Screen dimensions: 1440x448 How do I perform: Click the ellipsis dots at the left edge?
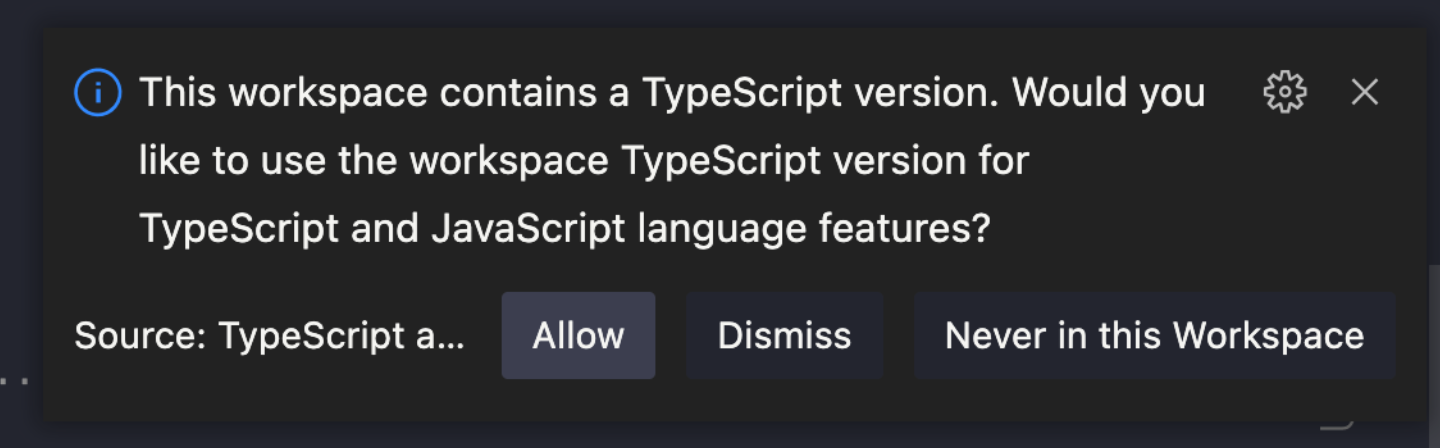[x=14, y=381]
